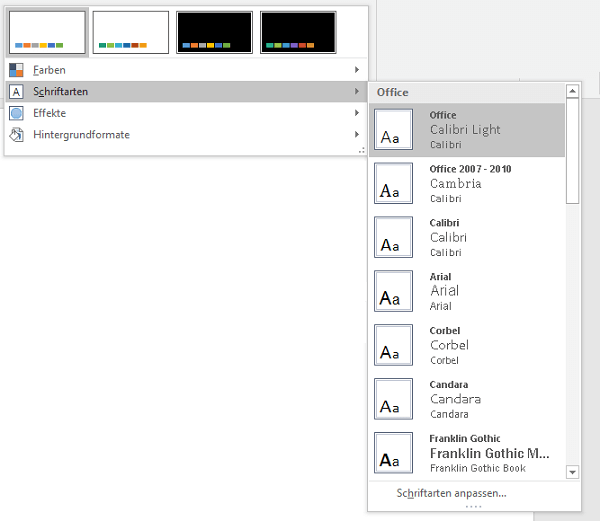The height and width of the screenshot is (521, 600).
Task: Click the Aa preview for Franklin Gothic set
Action: (393, 453)
